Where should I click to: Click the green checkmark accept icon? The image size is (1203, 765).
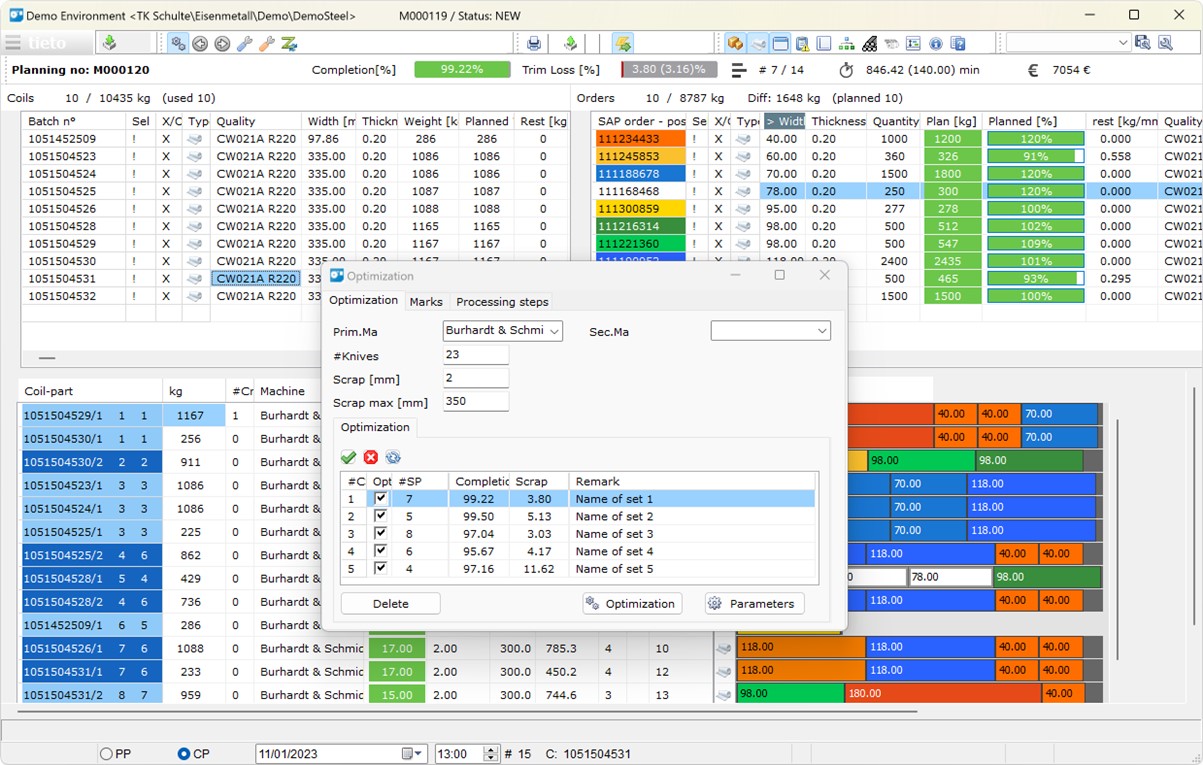(348, 457)
